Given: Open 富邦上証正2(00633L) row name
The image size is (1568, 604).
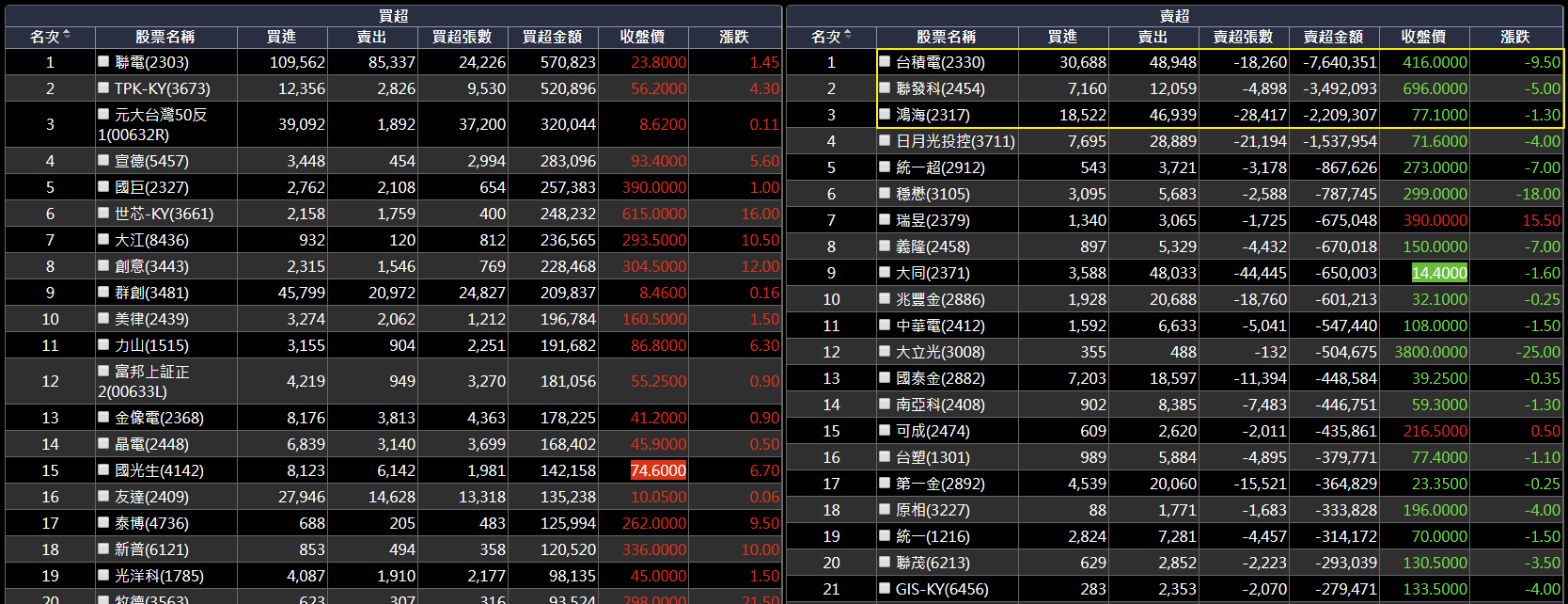Looking at the screenshot, I should (x=144, y=381).
